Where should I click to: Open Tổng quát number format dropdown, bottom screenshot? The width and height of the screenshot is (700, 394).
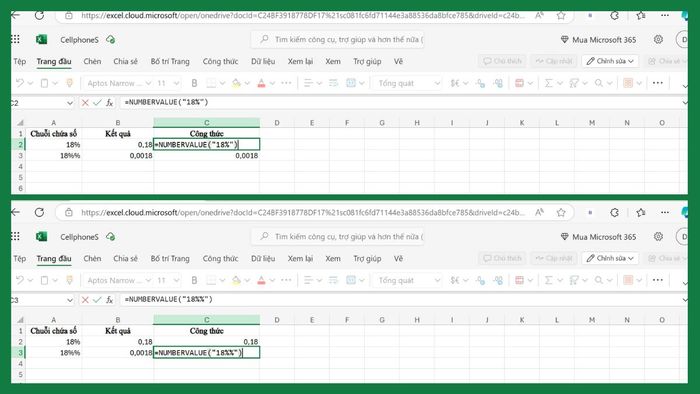click(437, 280)
